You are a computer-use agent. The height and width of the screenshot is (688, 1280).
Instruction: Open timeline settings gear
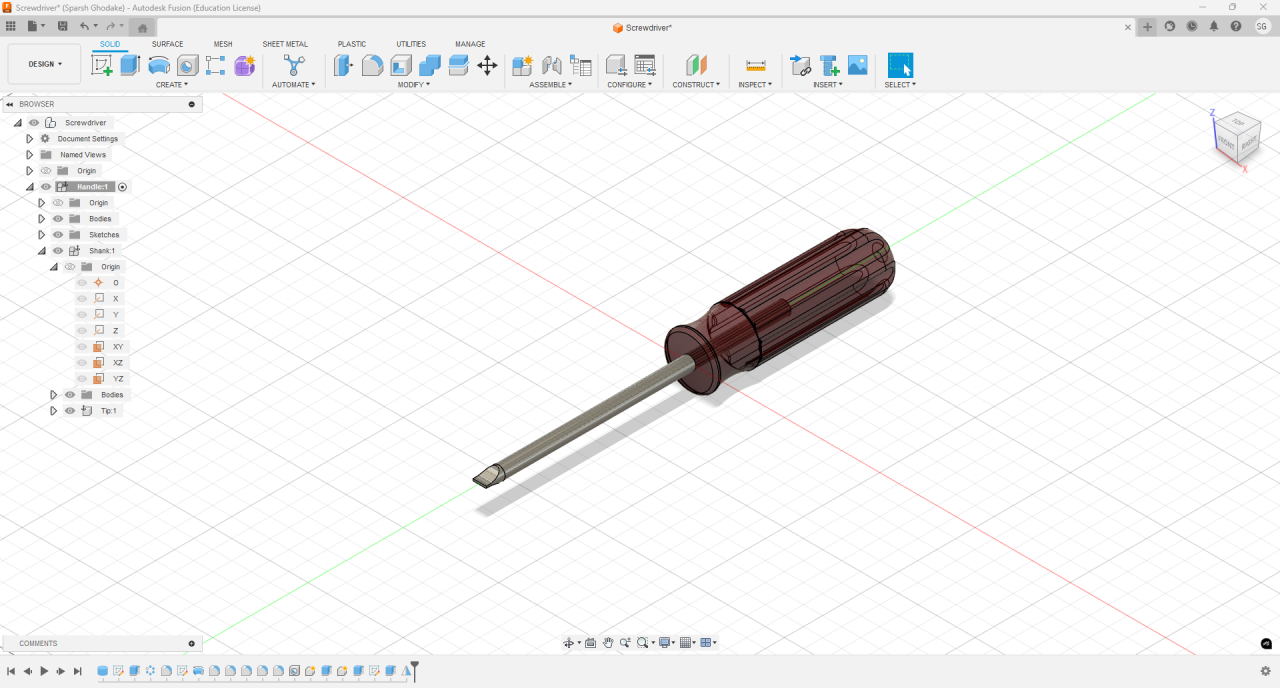1266,671
